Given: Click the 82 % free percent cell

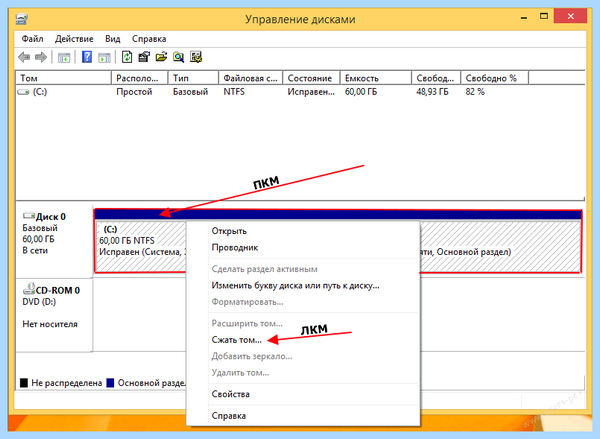Looking at the screenshot, I should pyautogui.click(x=475, y=92).
